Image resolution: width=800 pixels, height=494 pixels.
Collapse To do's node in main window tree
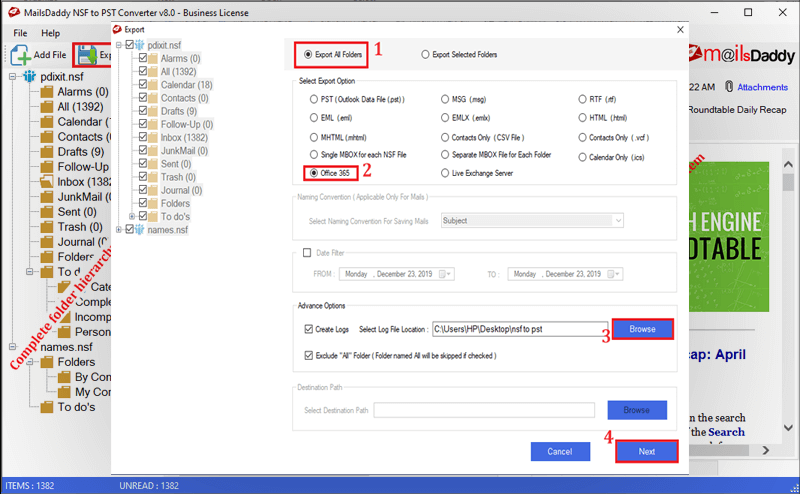[x=30, y=272]
